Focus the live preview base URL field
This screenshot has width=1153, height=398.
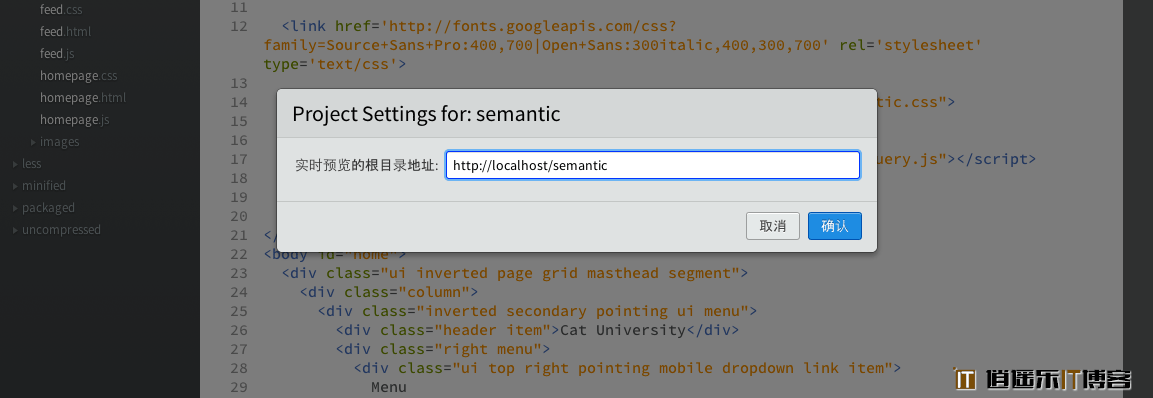[x=653, y=166]
